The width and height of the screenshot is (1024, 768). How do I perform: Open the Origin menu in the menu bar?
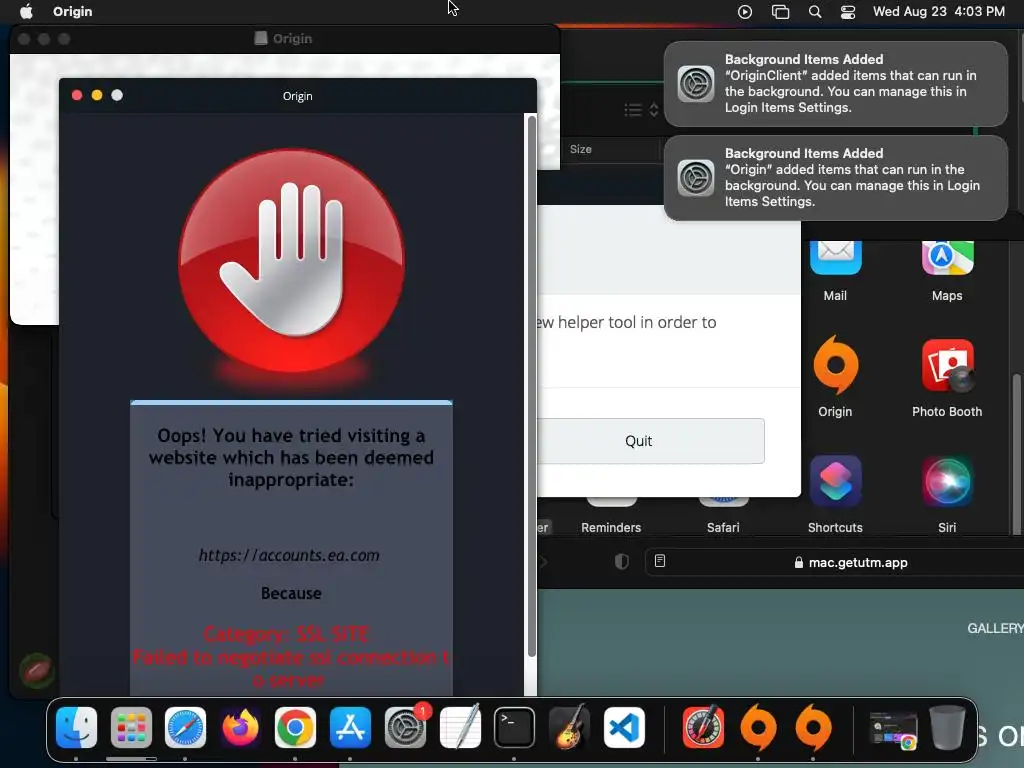click(72, 12)
